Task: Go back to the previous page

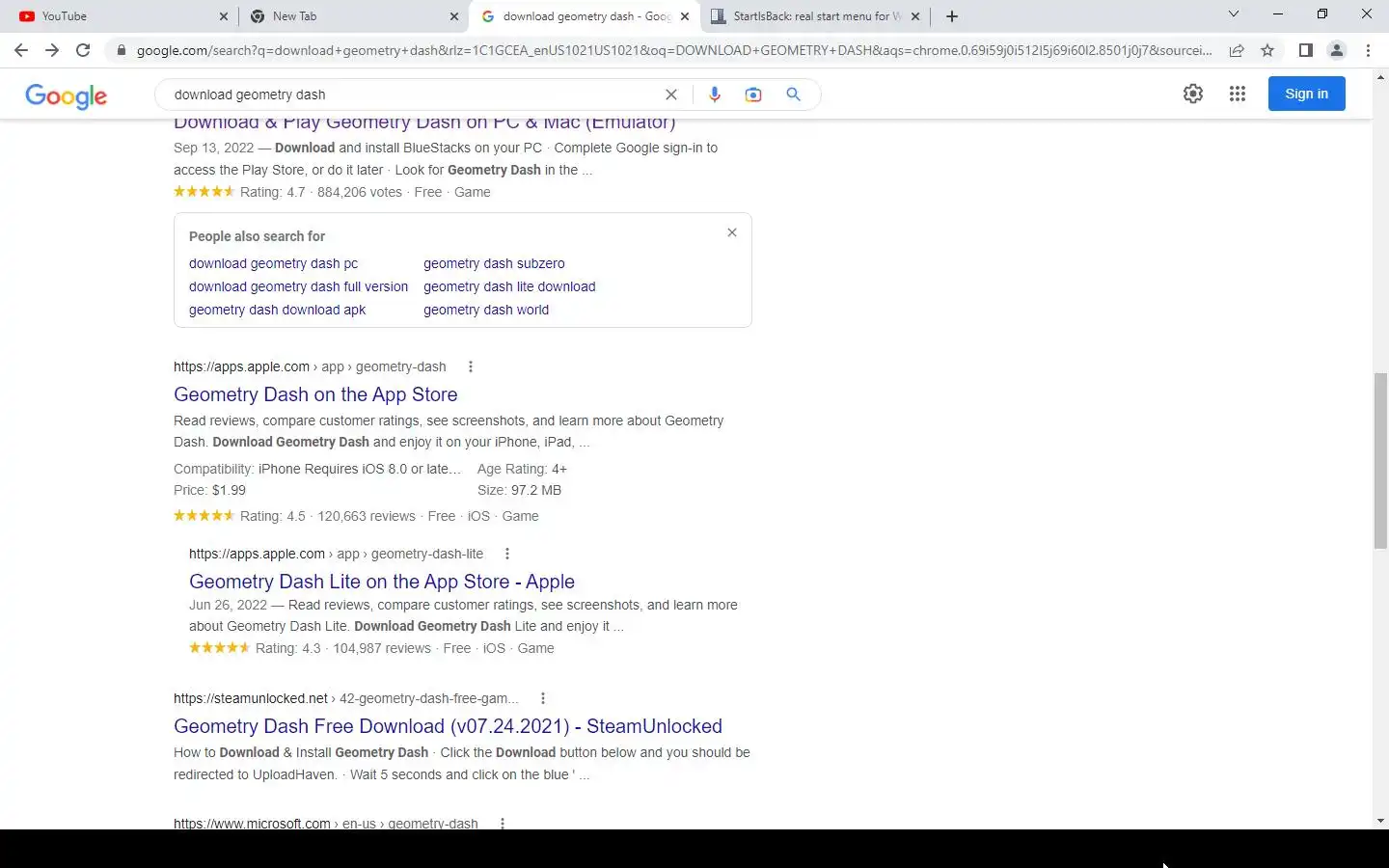Action: point(21,50)
